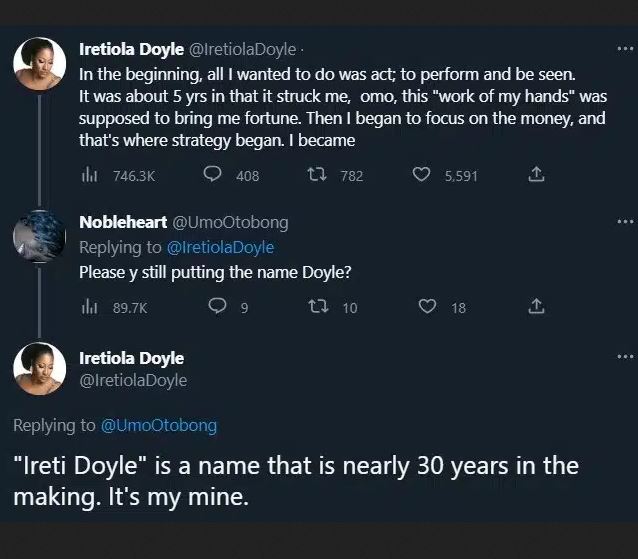Like Nobleheart's reply with 18 likes

[427, 307]
